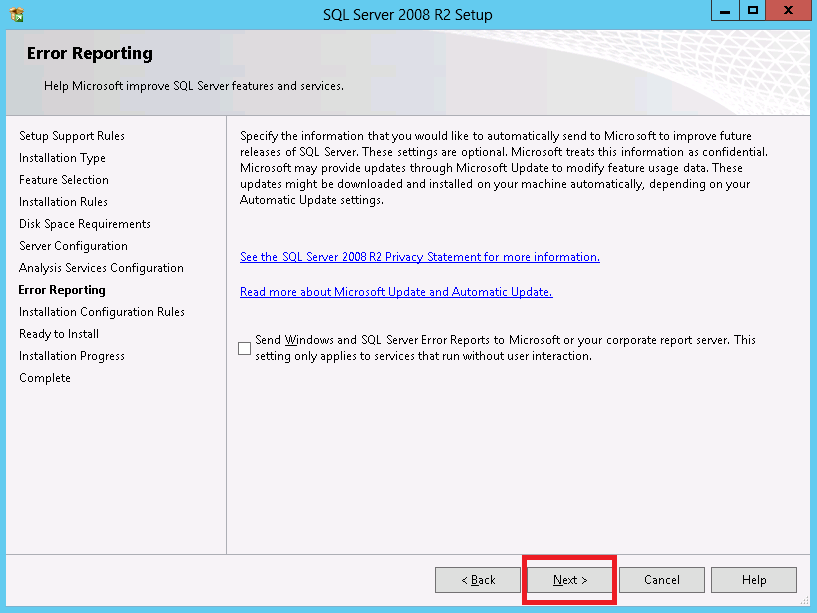Enable sending Windows and SQL Server Error Reports

[x=244, y=348]
